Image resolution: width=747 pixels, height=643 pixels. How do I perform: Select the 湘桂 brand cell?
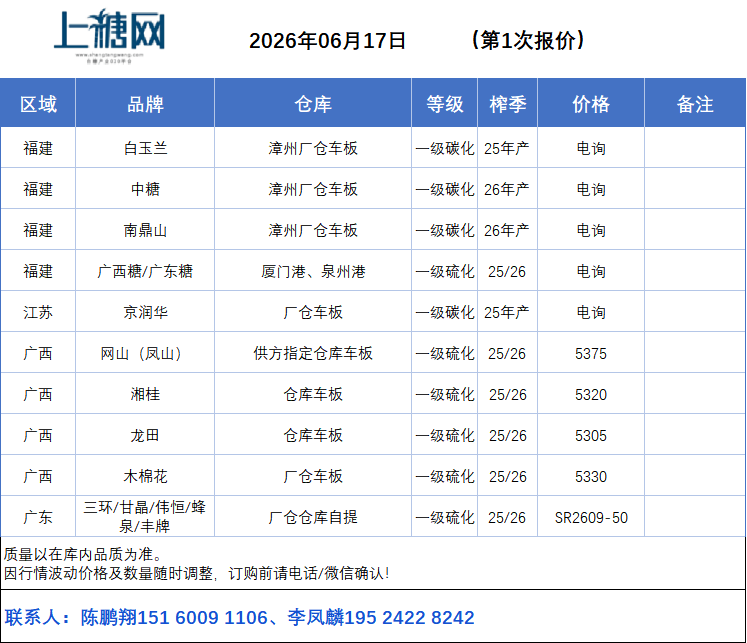click(x=145, y=394)
